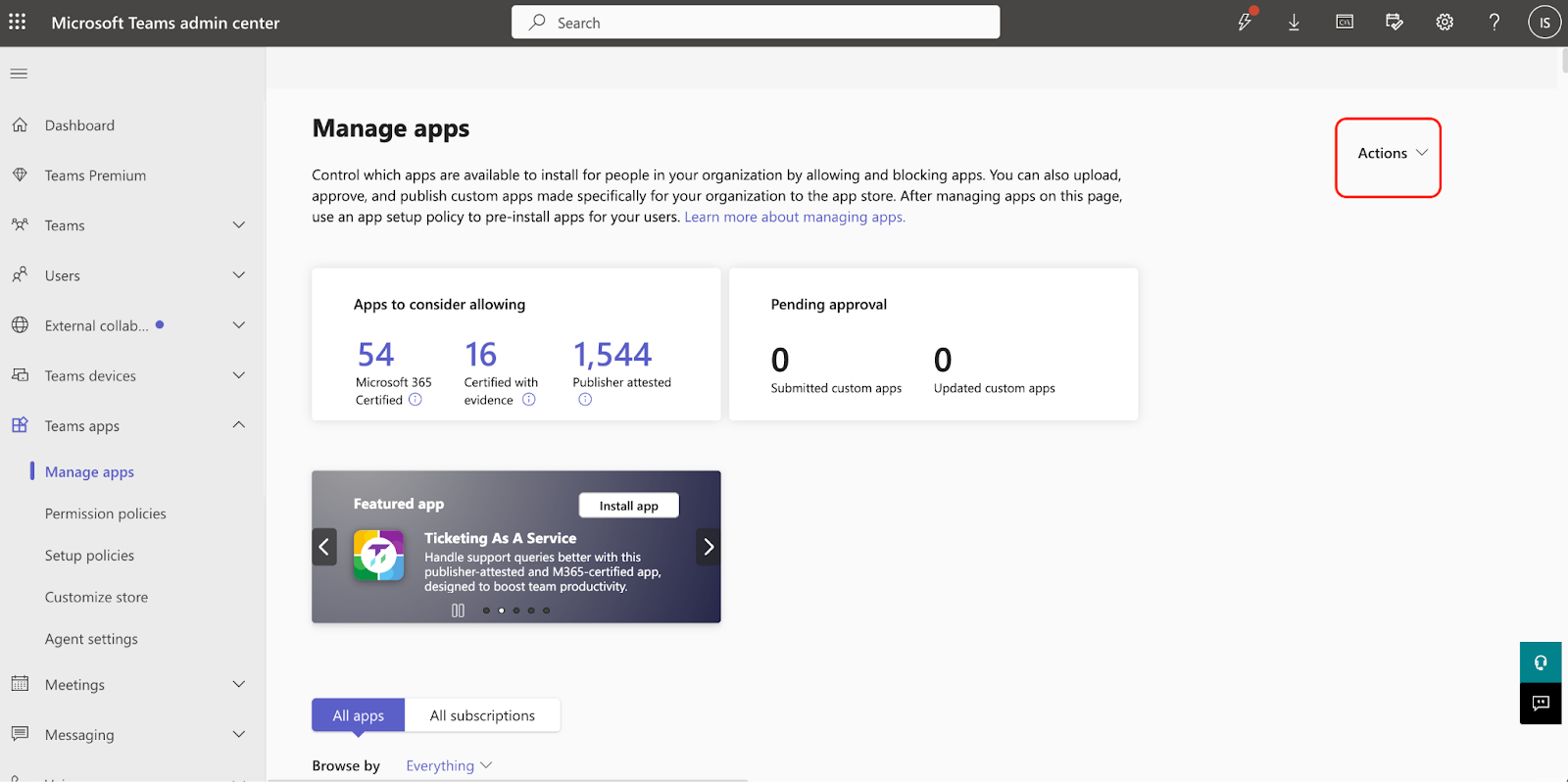This screenshot has height=782, width=1568.
Task: Open the IS account profile avatar
Action: pyautogui.click(x=1543, y=22)
